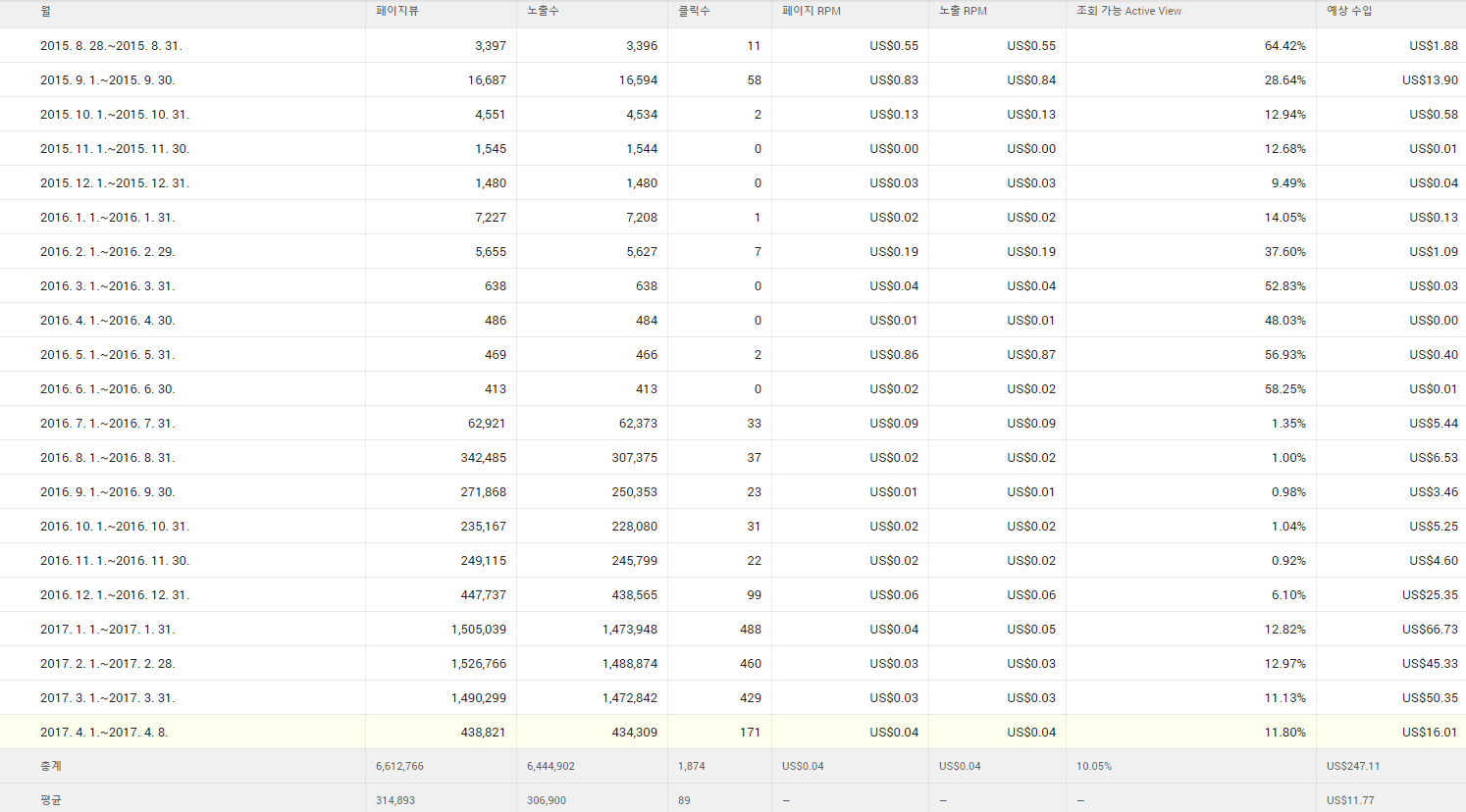Image resolution: width=1466 pixels, height=812 pixels.
Task: Sort table by 클릭수 header
Action: pos(694,11)
